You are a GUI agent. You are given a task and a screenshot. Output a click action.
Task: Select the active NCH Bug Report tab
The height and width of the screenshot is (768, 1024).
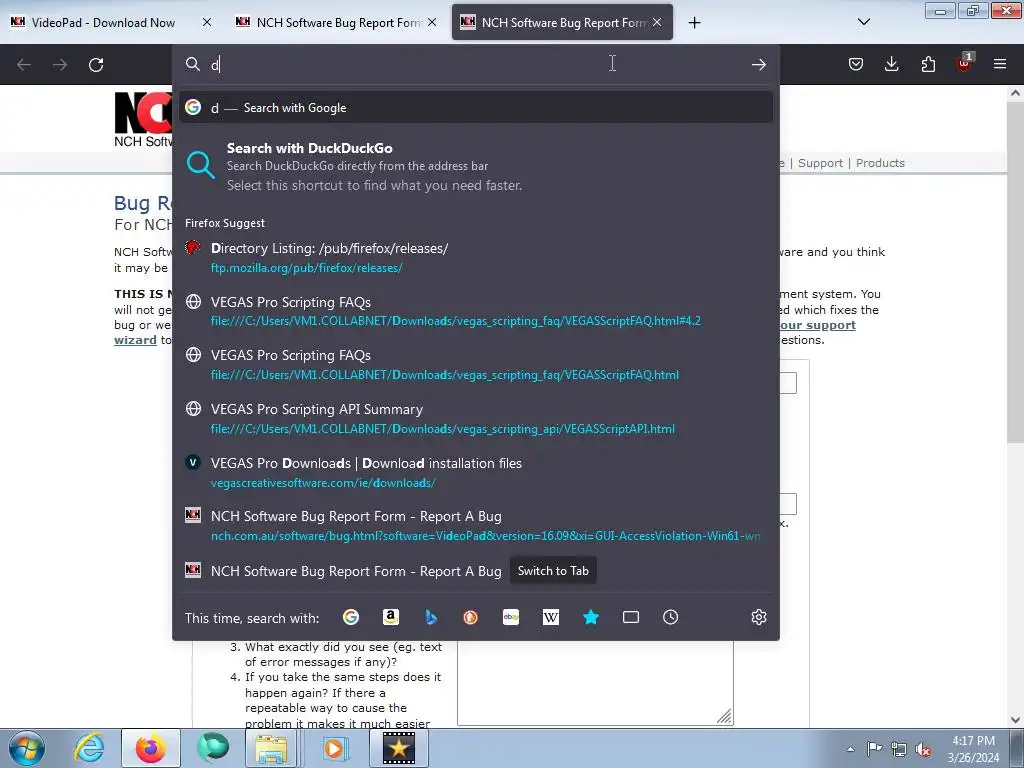coord(562,22)
